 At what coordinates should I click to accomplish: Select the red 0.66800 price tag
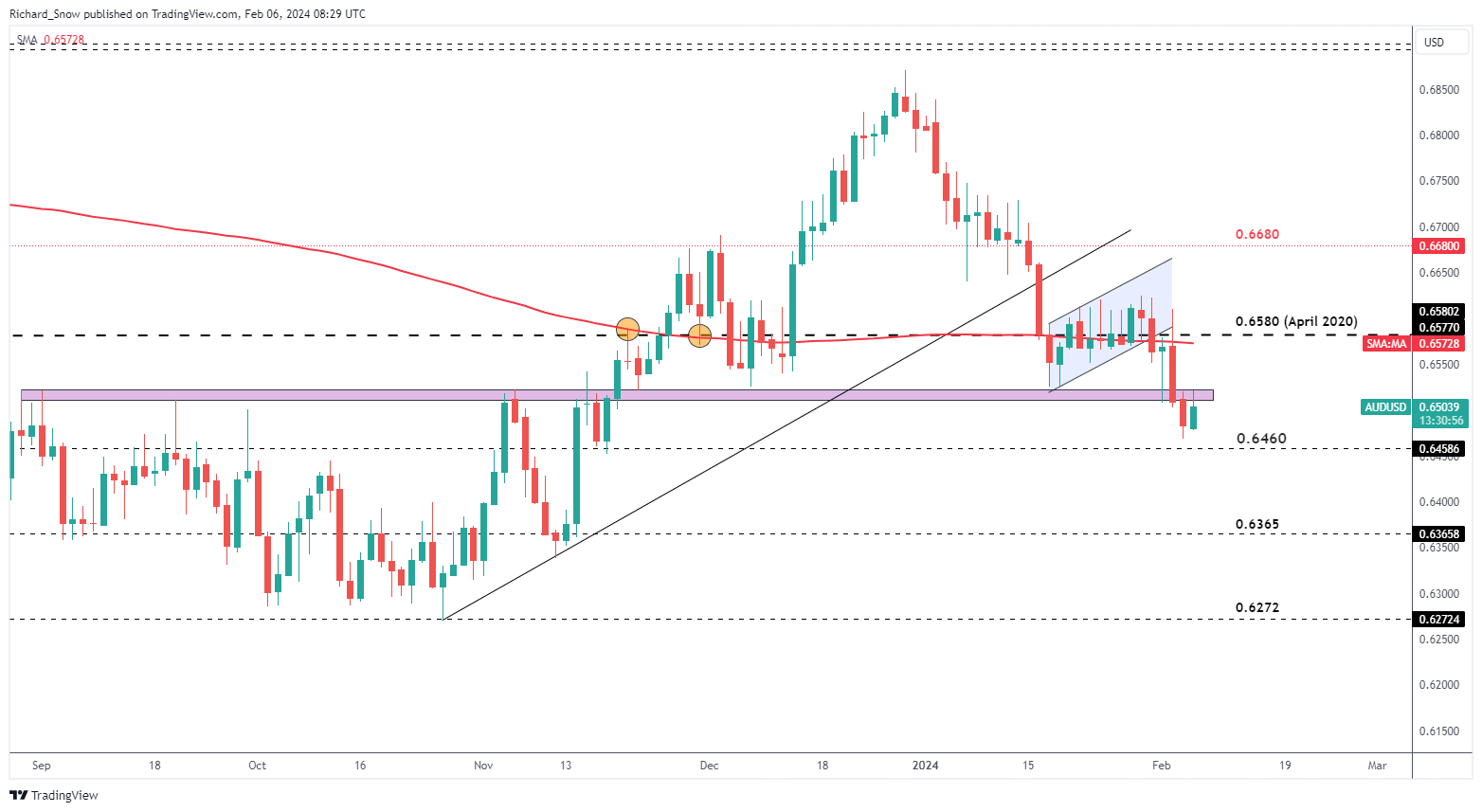coord(1440,246)
